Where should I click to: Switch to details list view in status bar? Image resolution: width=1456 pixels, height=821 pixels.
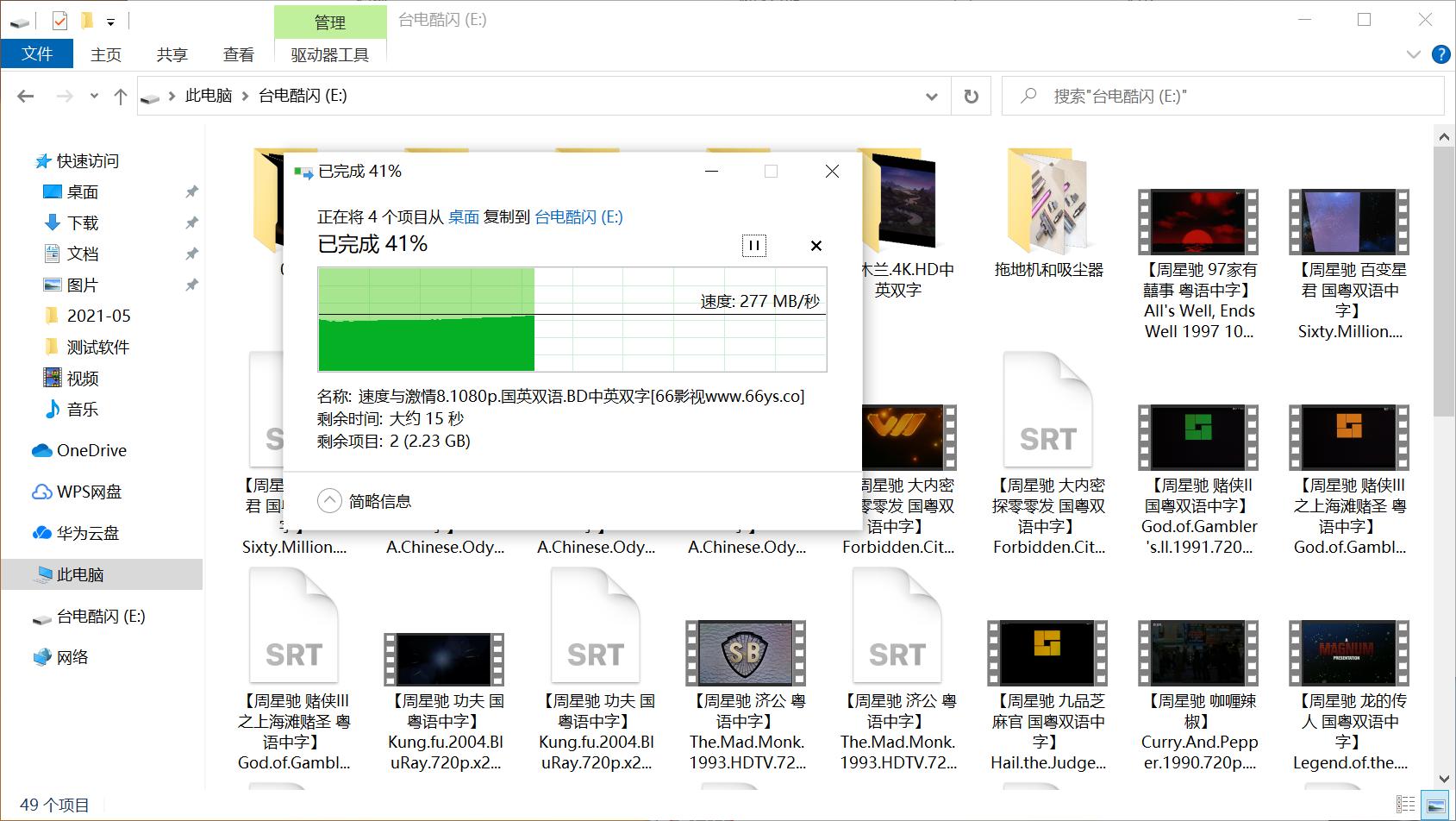click(x=1406, y=805)
